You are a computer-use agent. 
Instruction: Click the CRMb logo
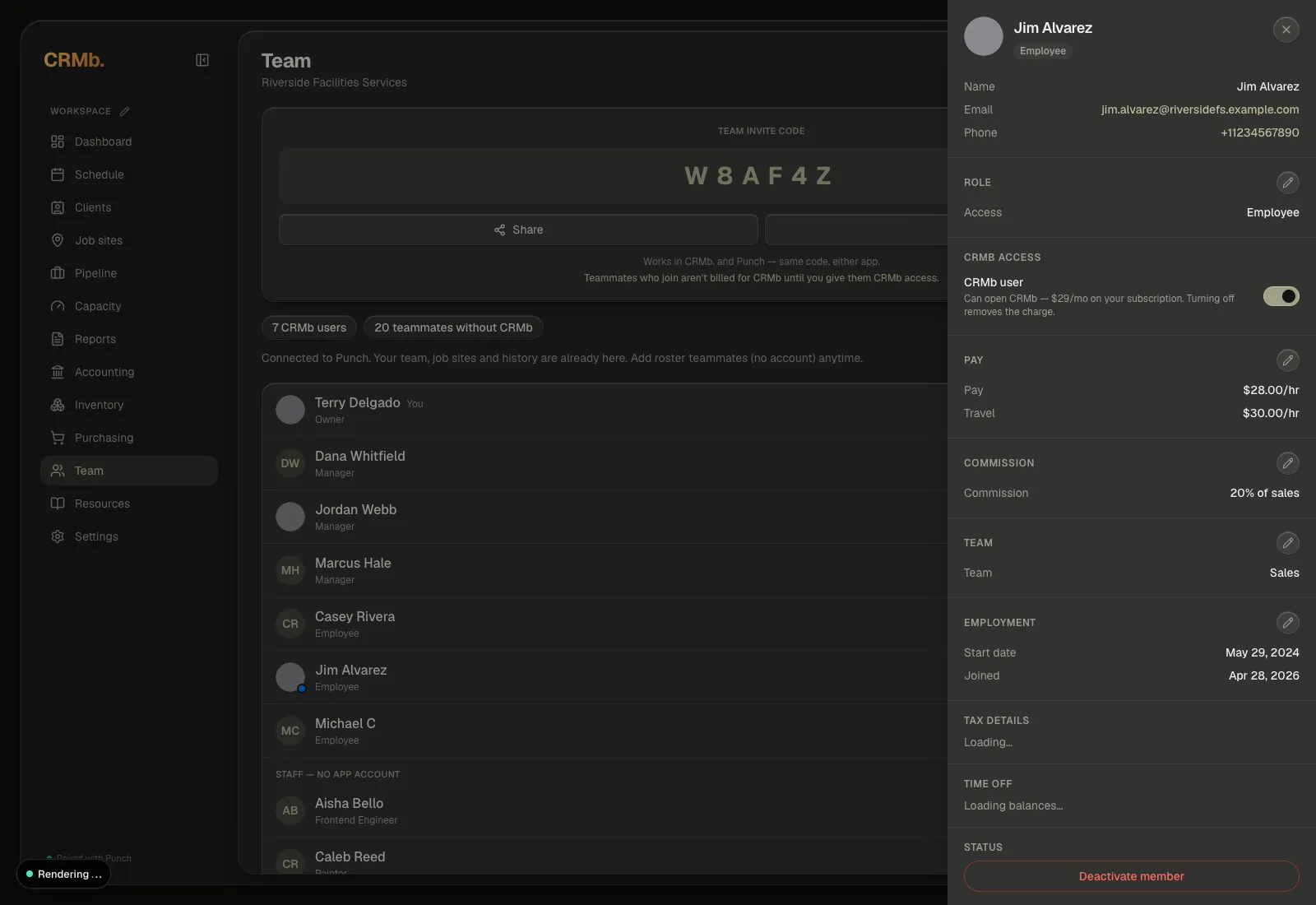[x=74, y=60]
